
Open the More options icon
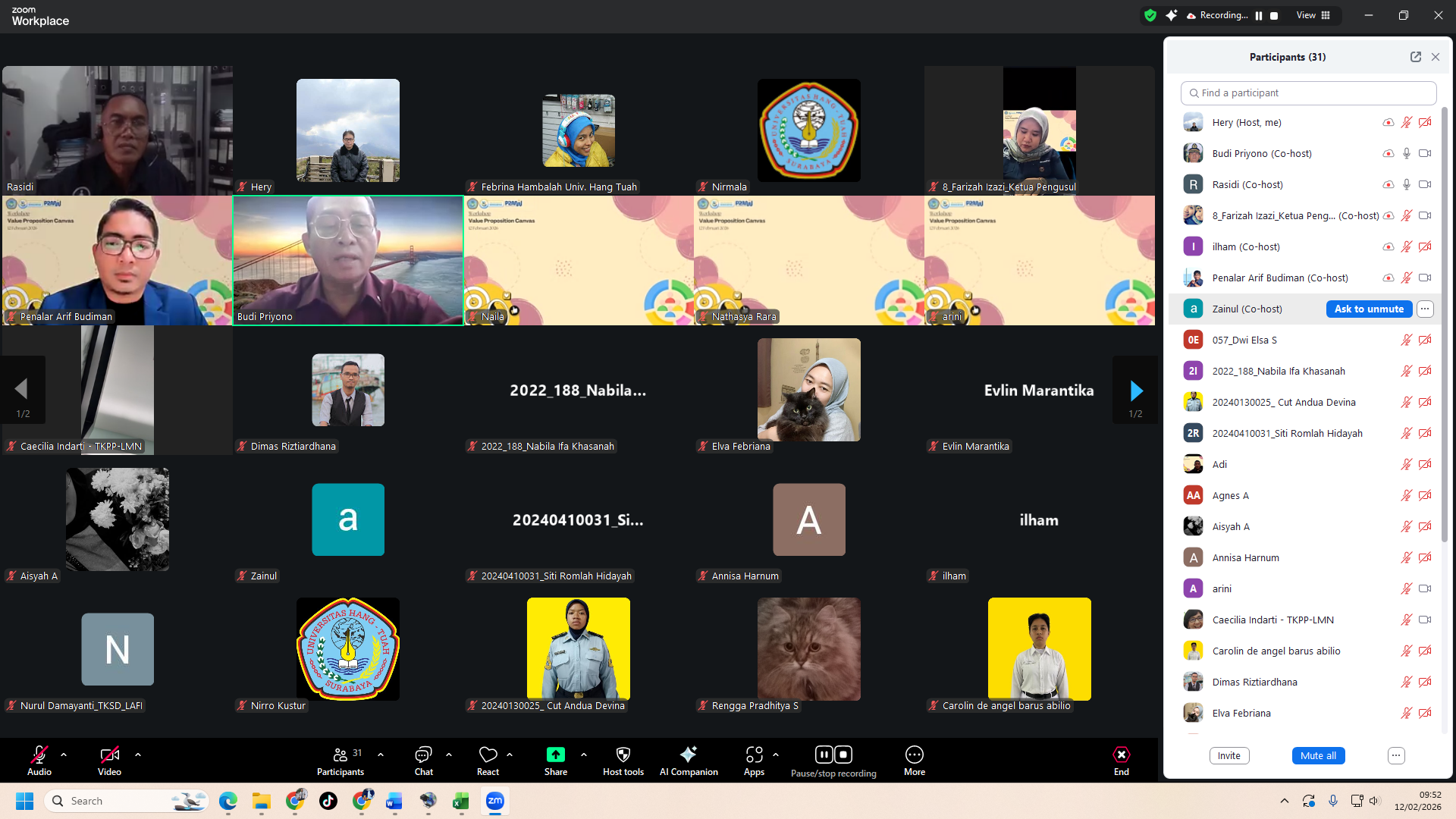(914, 755)
